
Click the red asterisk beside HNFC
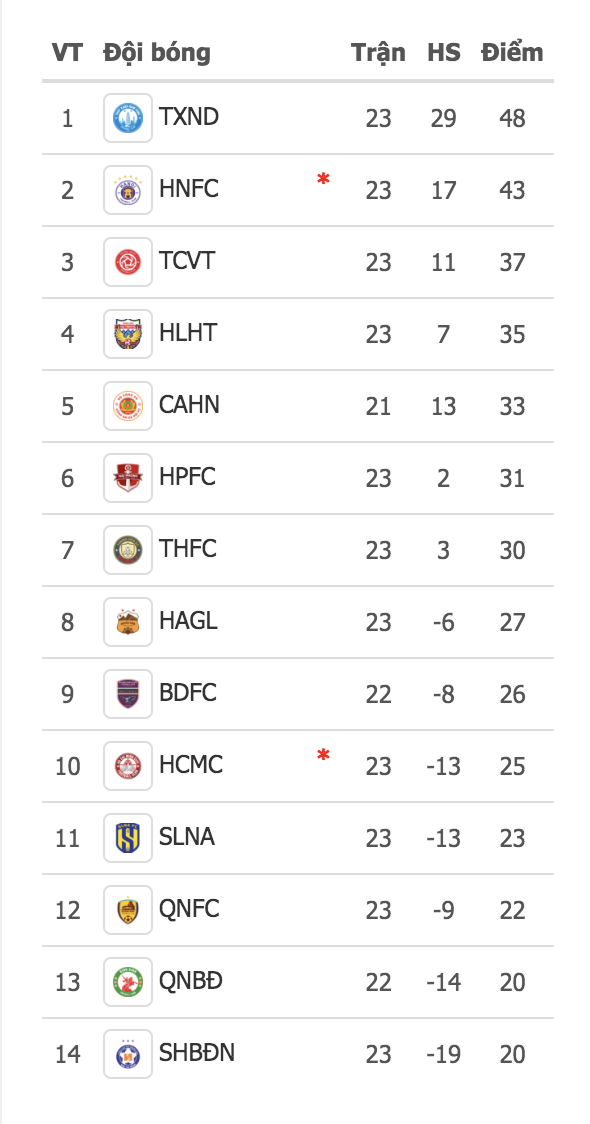pyautogui.click(x=323, y=179)
